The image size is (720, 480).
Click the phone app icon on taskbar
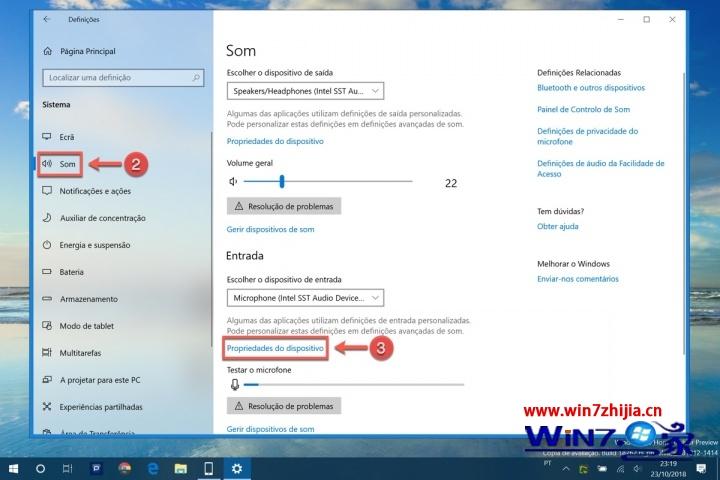click(x=208, y=469)
